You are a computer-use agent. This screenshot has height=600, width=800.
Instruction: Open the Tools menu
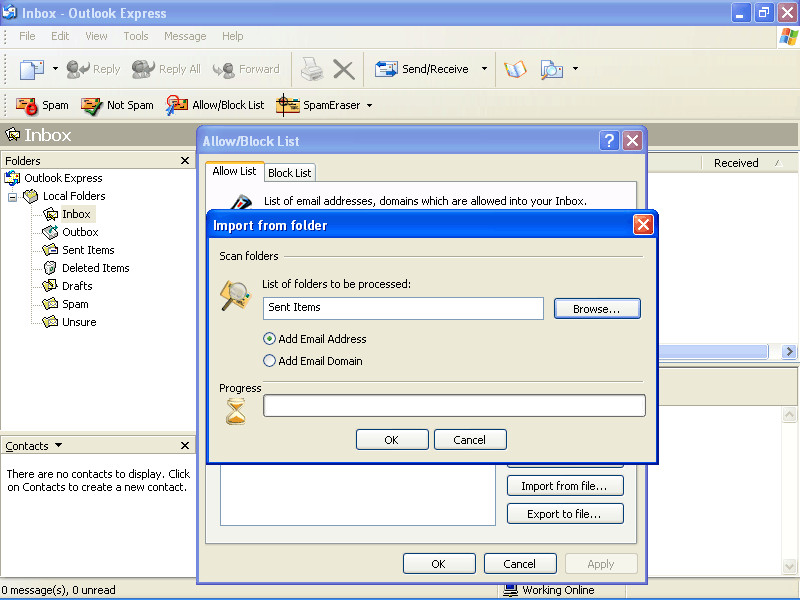click(136, 36)
